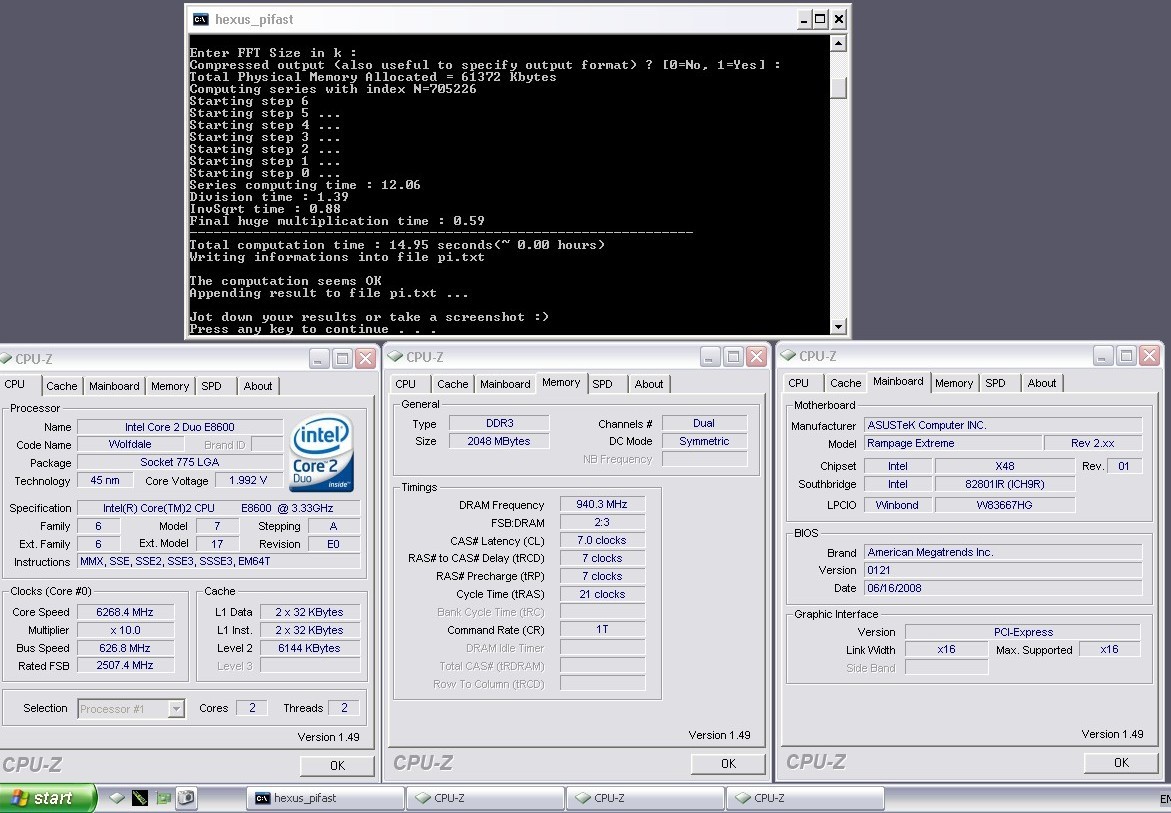Click the left CPU-Z window title icon
The image size is (1171, 813).
[6, 358]
